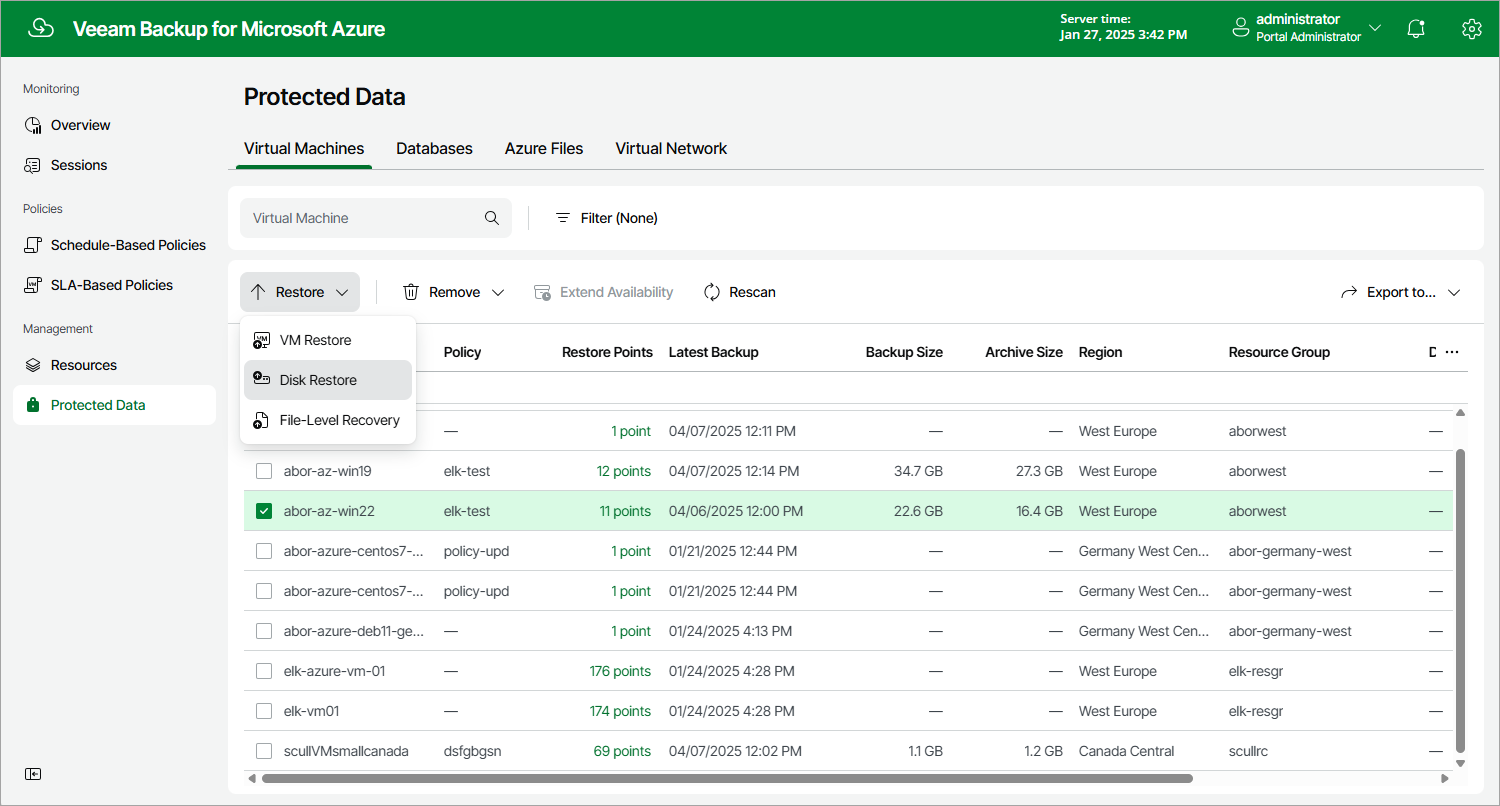Open the 174 points restore points link
This screenshot has width=1500, height=806.
coord(620,711)
